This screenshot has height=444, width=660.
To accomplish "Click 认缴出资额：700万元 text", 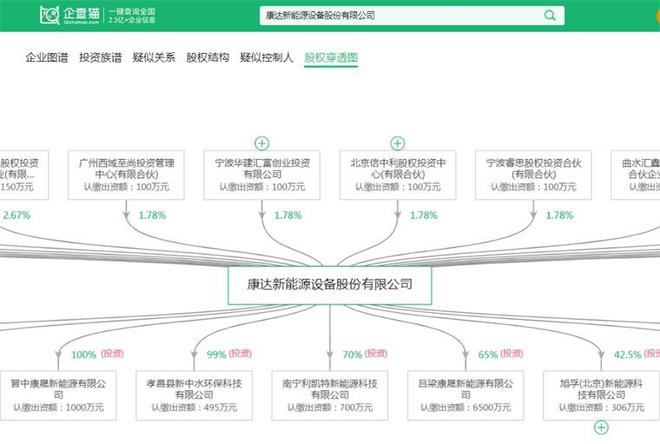I will [330, 407].
